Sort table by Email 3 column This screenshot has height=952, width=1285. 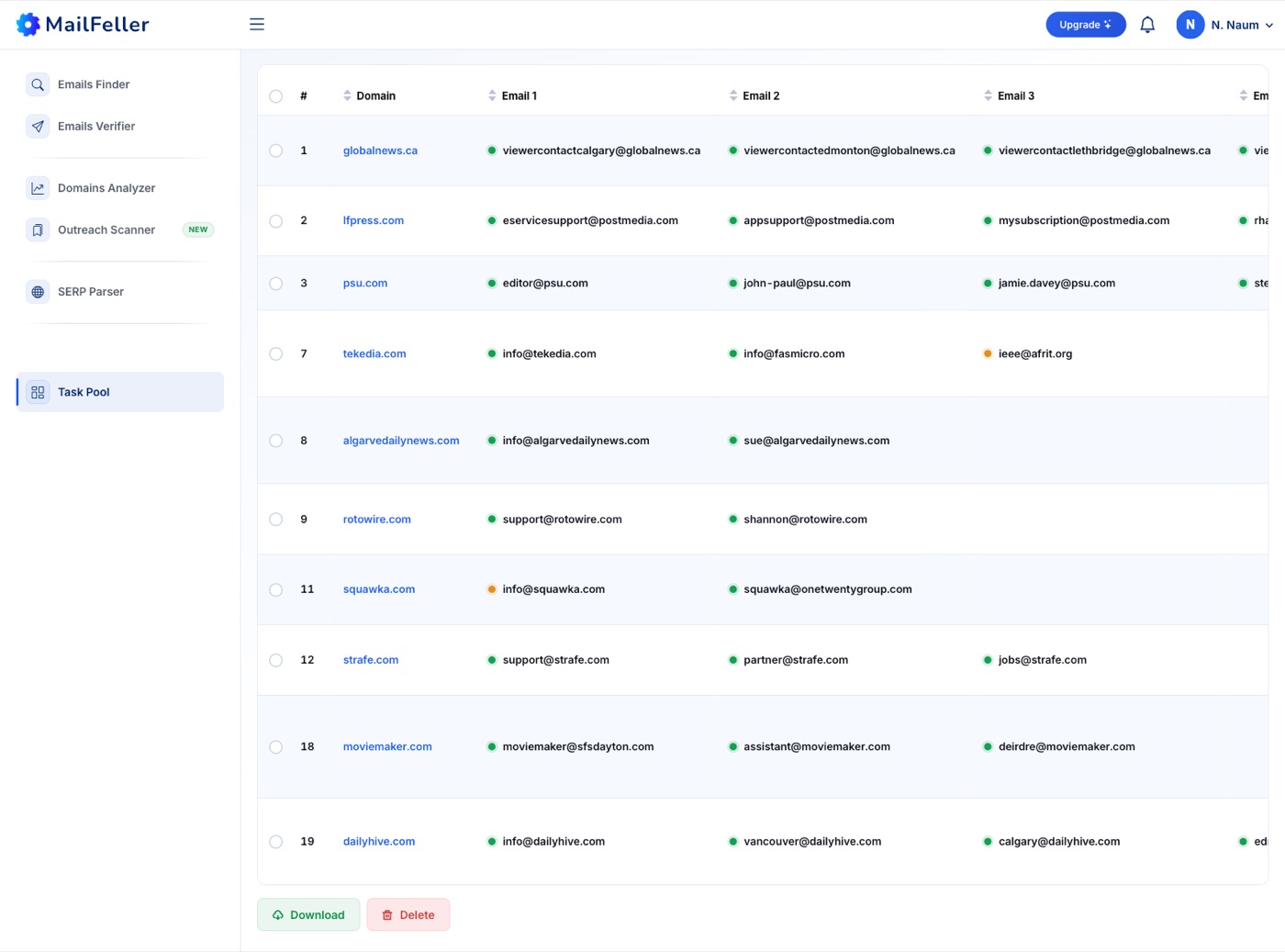988,95
